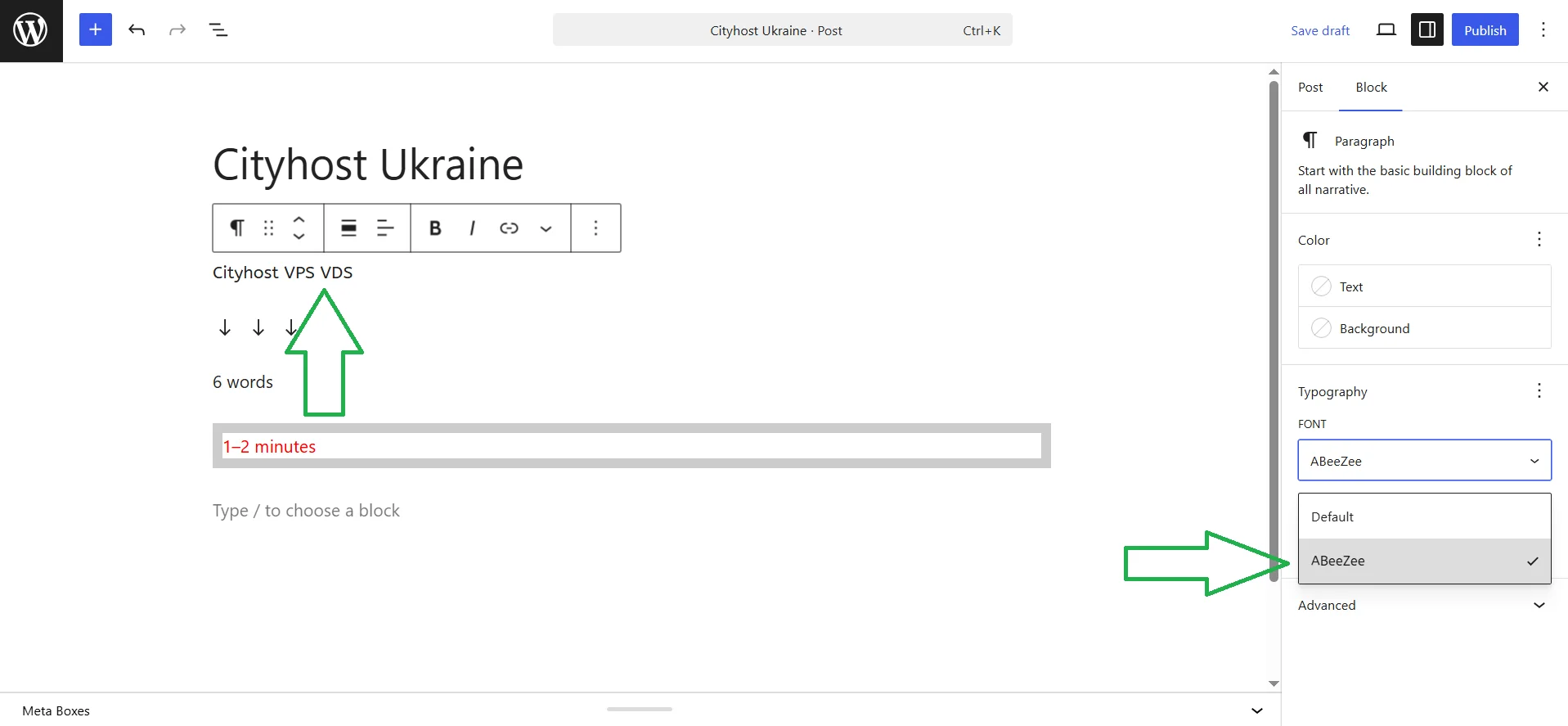Open the block toolbar options menu

point(595,228)
